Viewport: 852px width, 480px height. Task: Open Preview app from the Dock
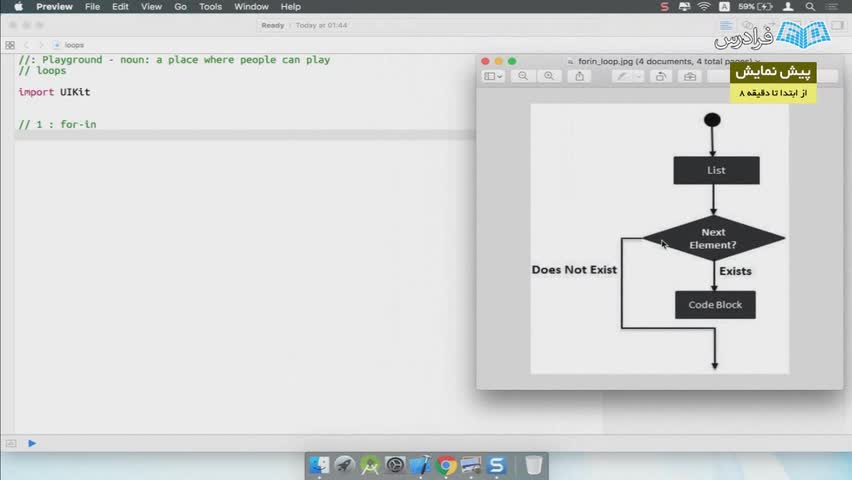point(471,465)
